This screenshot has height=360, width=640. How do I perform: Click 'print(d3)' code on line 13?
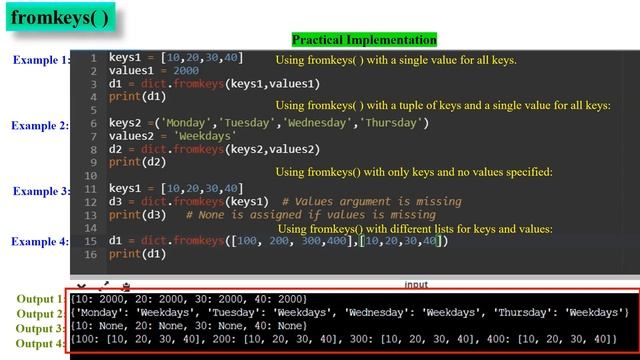pos(138,215)
